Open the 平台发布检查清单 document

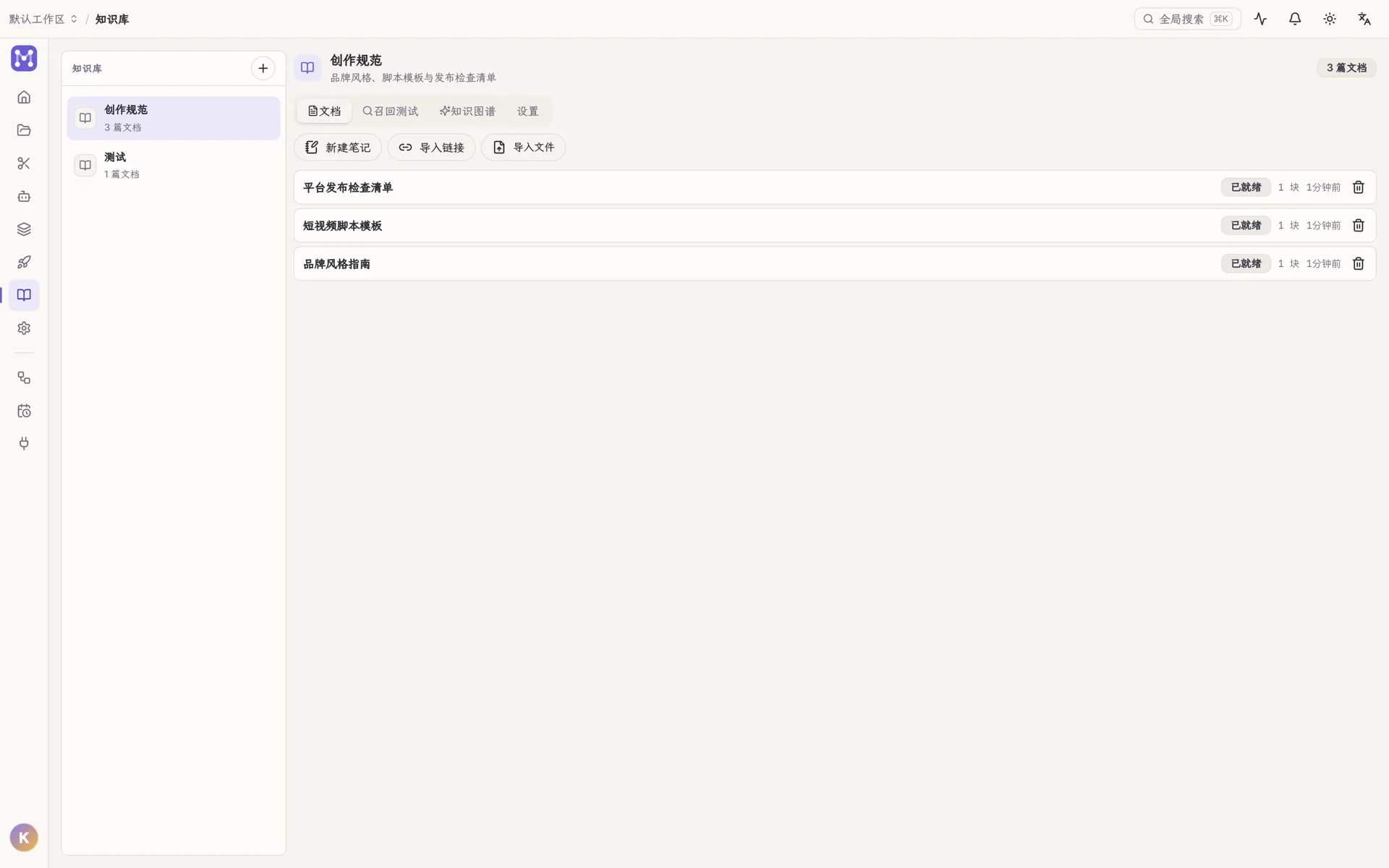pyautogui.click(x=835, y=187)
